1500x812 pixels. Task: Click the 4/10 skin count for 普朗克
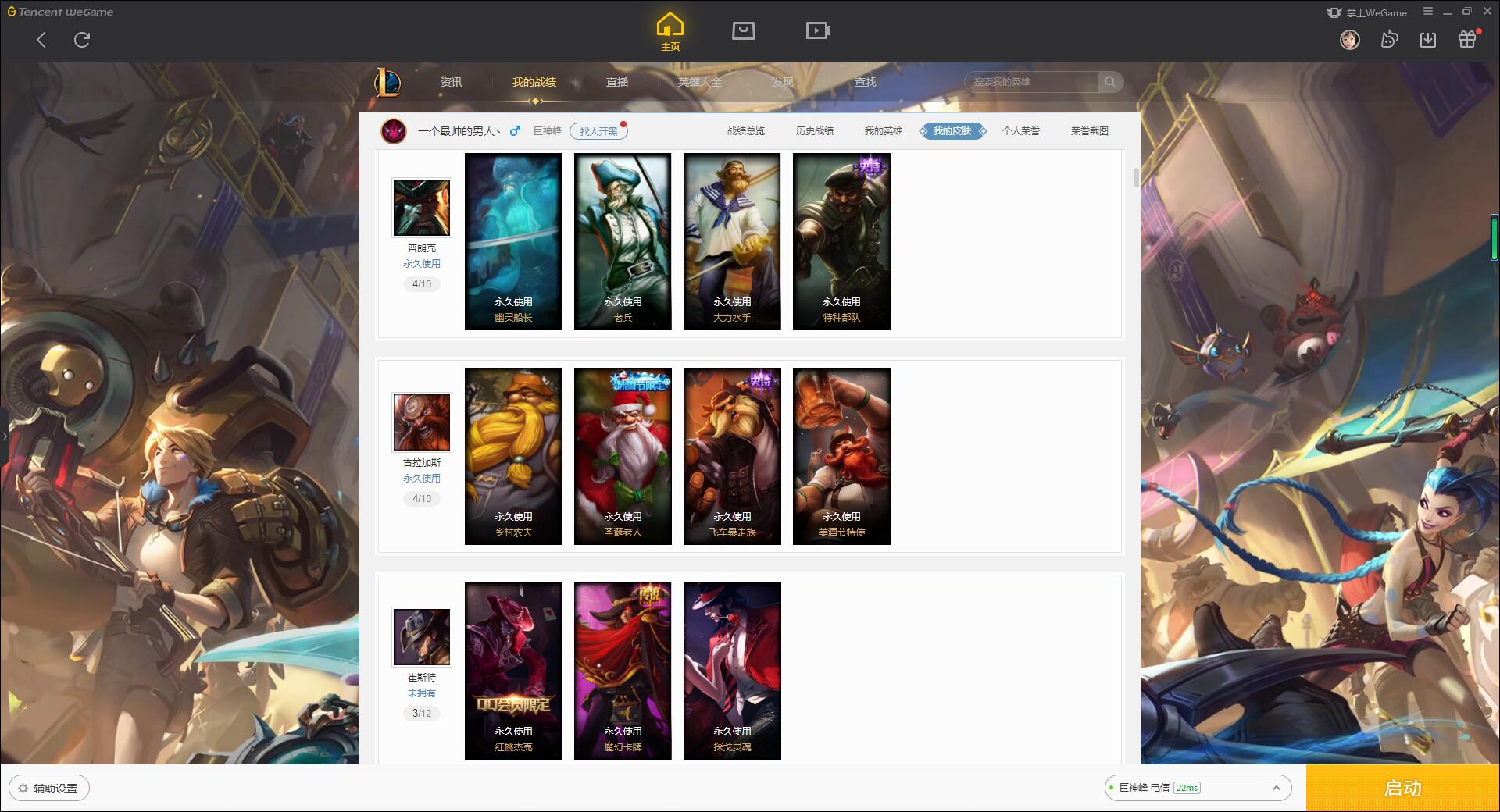(422, 283)
